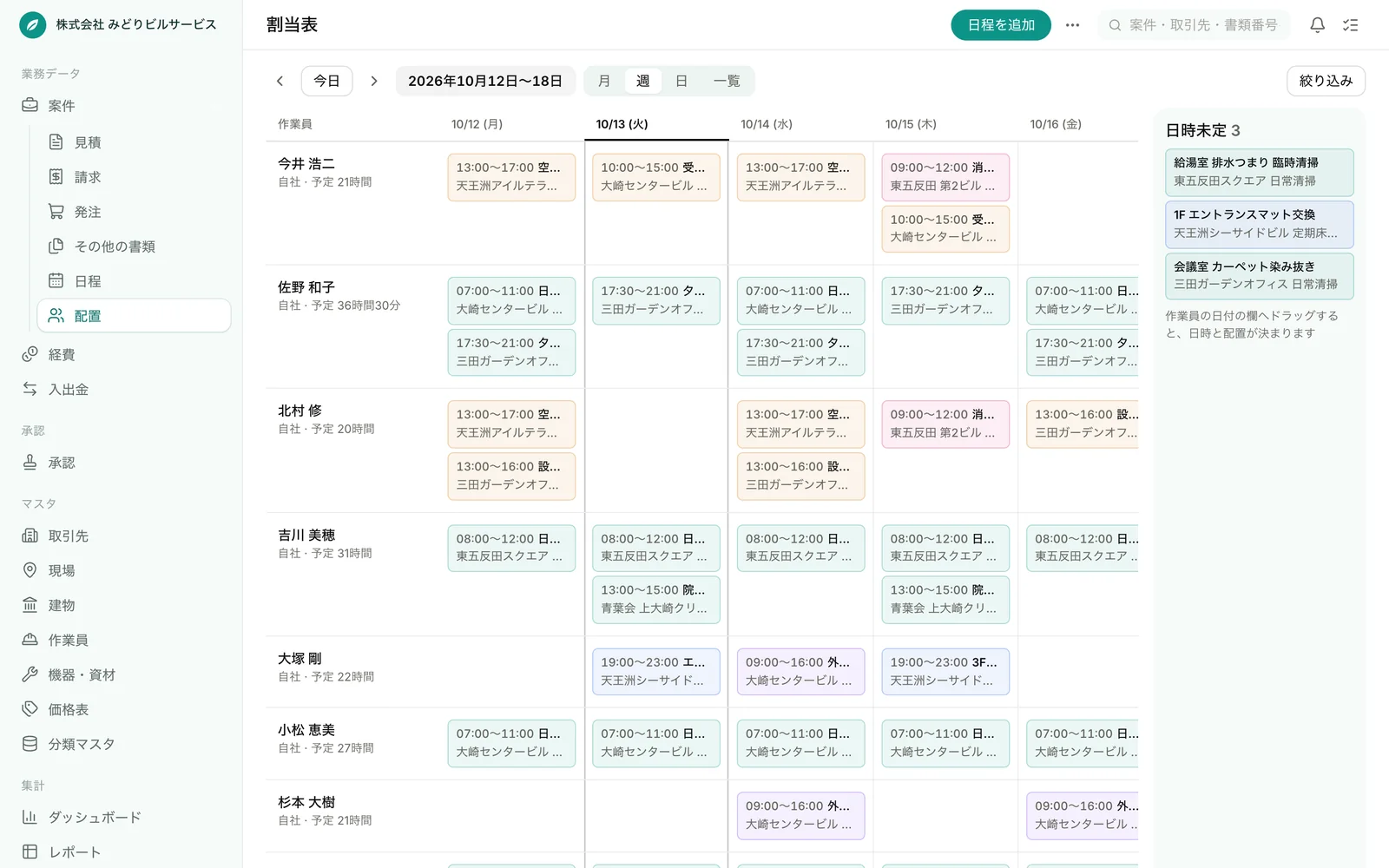Open the task checklist icon in header

pyautogui.click(x=1350, y=25)
